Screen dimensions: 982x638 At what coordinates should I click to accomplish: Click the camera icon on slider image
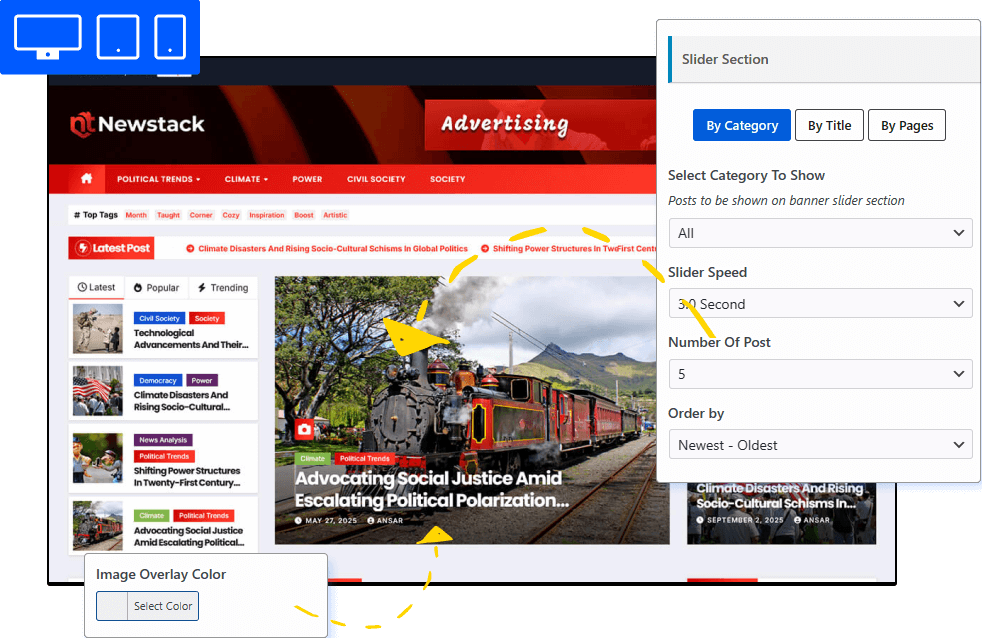[x=304, y=430]
